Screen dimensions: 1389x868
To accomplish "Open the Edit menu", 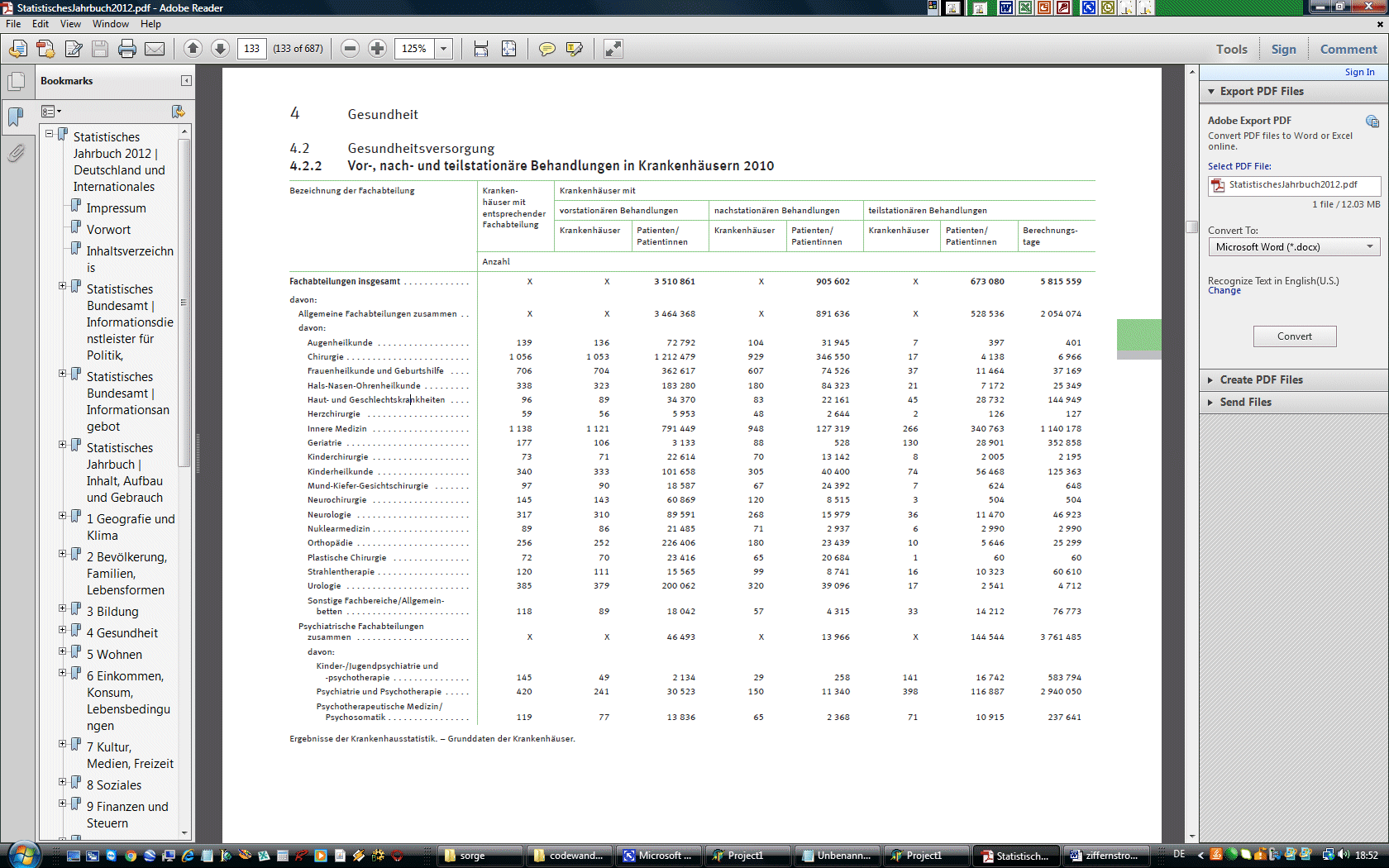I will pos(41,24).
